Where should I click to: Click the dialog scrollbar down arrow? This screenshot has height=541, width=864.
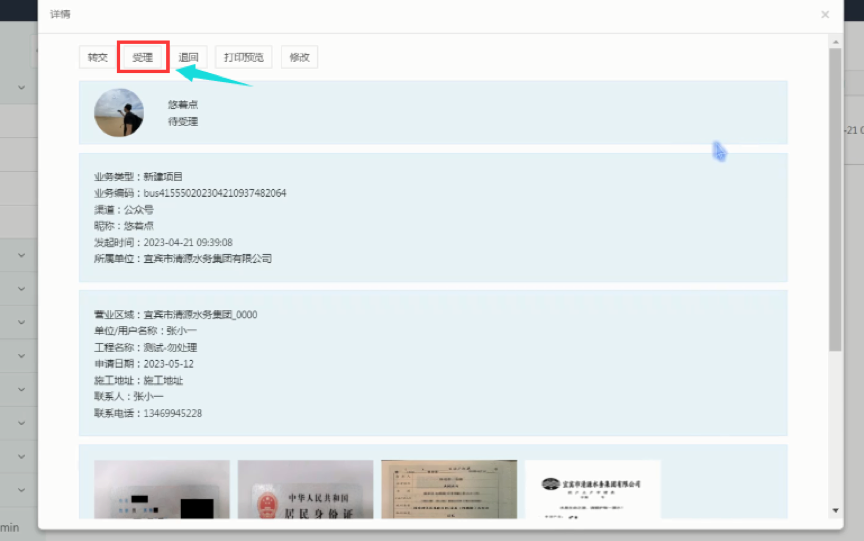pyautogui.click(x=835, y=511)
